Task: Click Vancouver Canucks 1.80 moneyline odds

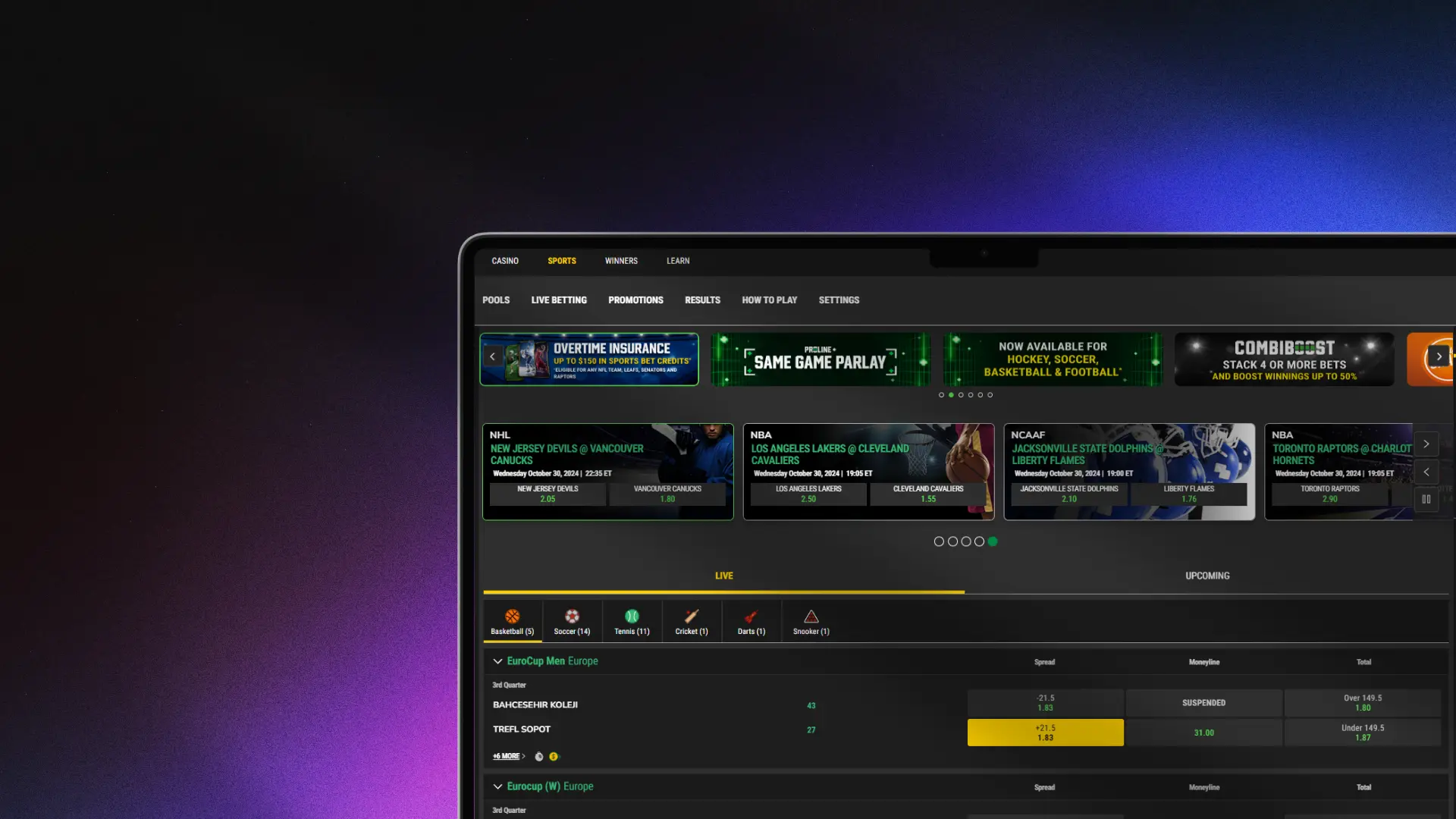Action: tap(668, 494)
